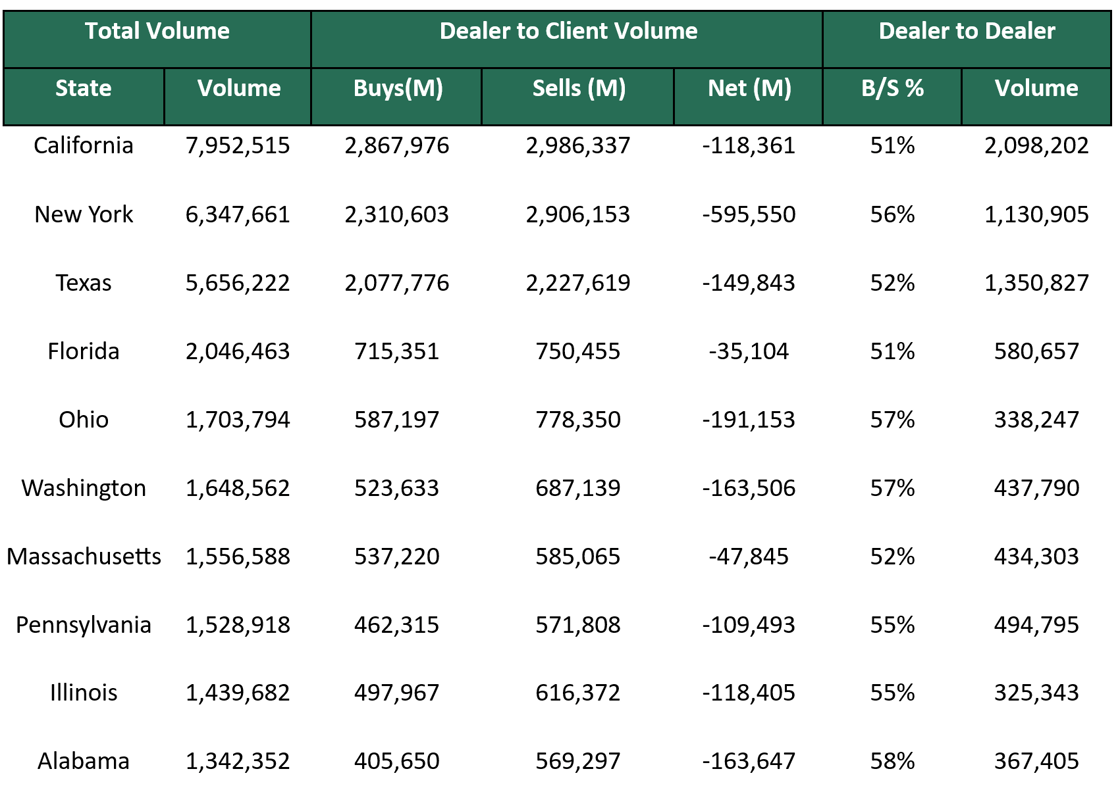Click the Alabama state cell
The width and height of the screenshot is (1120, 792).
(84, 761)
